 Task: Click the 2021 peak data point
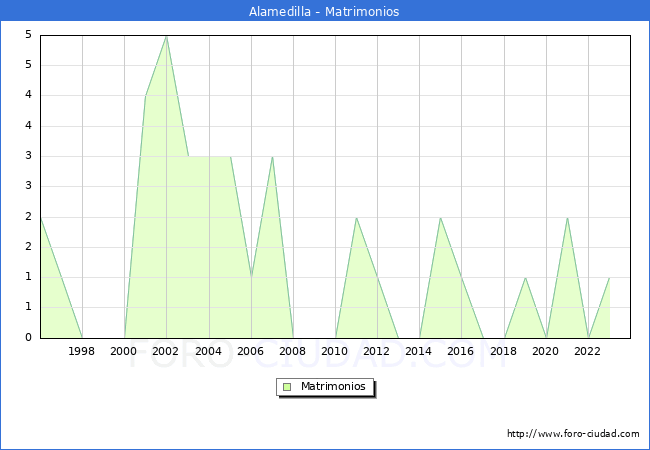(567, 218)
